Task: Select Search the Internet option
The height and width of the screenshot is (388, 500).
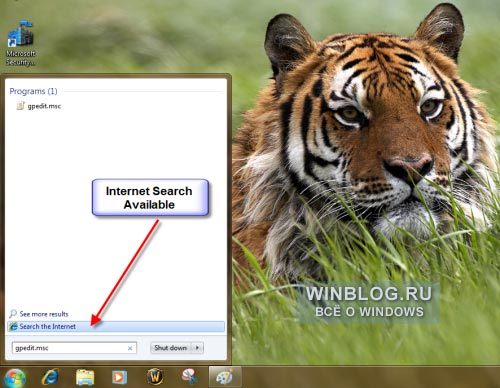Action: coord(116,326)
